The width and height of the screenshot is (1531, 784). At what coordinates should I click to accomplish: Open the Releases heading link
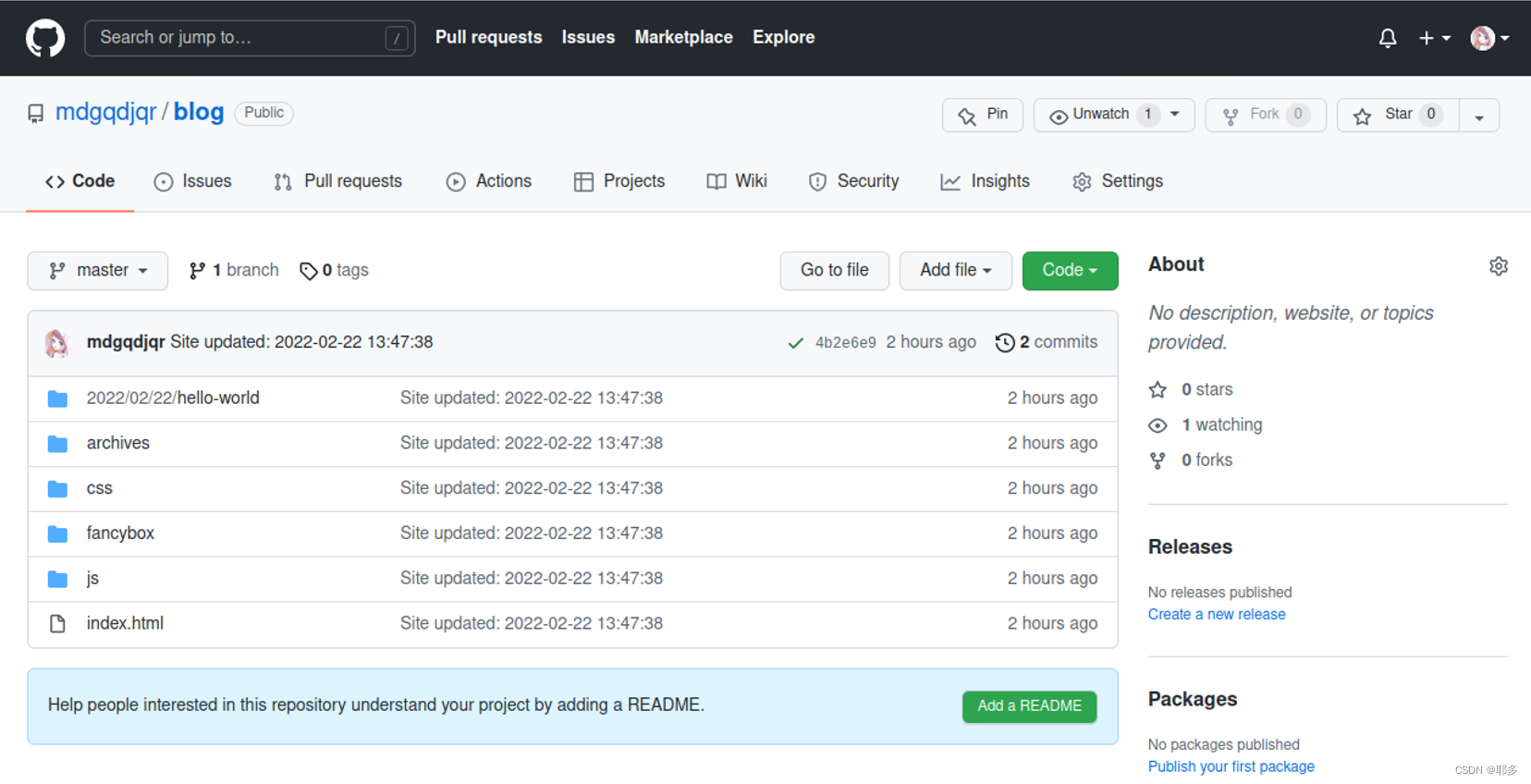click(1190, 547)
